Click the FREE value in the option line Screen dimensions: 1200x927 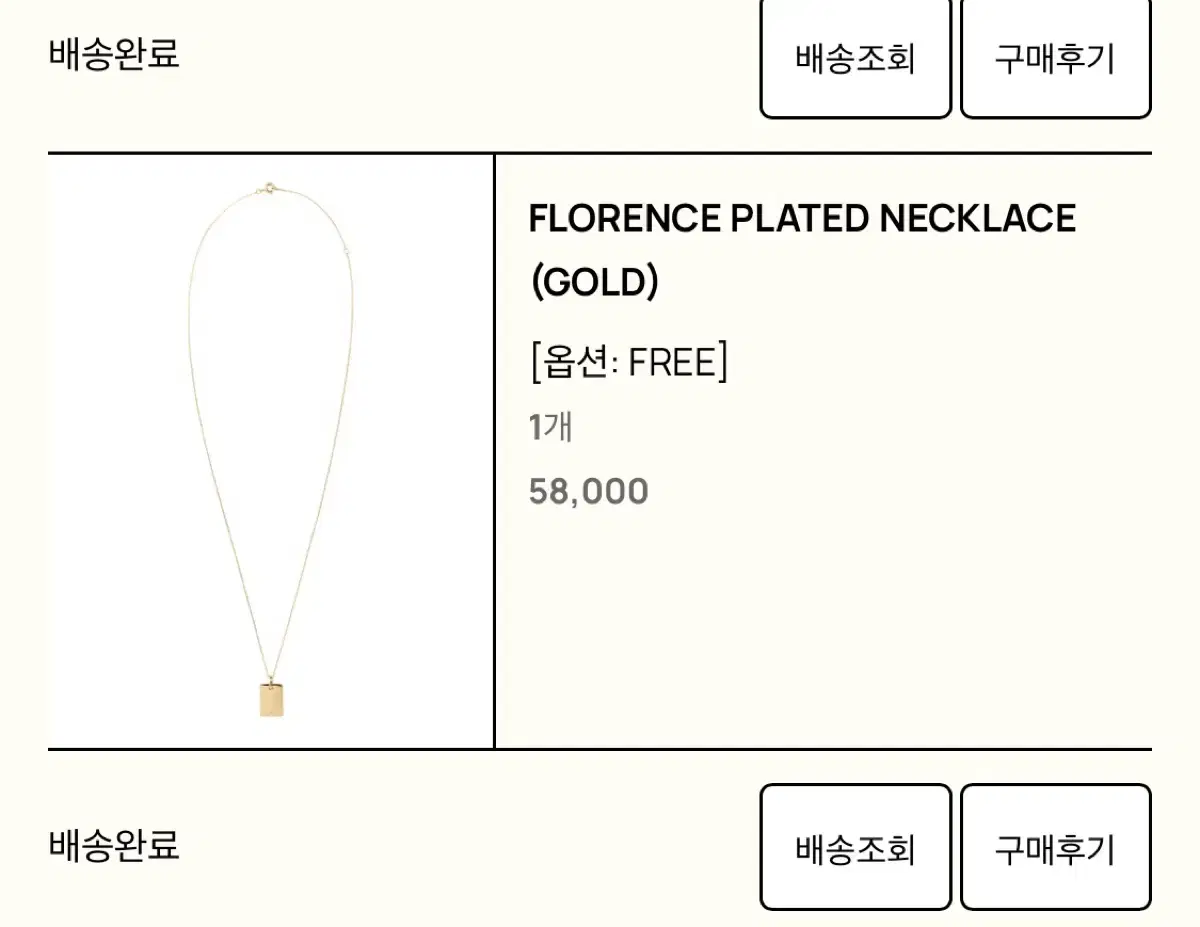tap(670, 362)
